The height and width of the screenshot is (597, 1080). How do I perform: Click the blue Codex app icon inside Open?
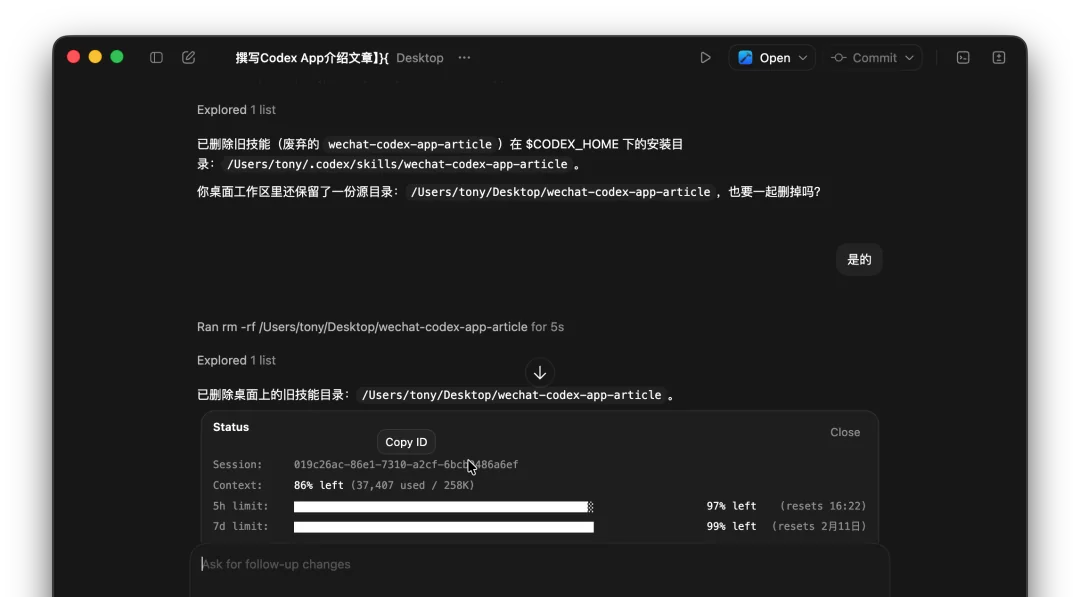click(747, 57)
